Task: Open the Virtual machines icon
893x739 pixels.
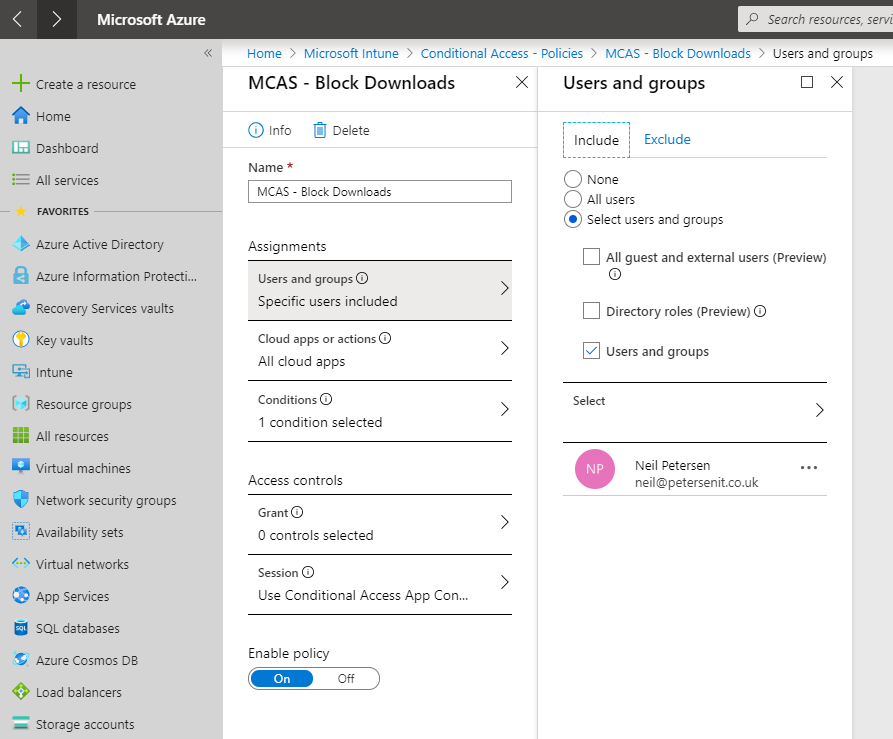Action: click(21, 467)
